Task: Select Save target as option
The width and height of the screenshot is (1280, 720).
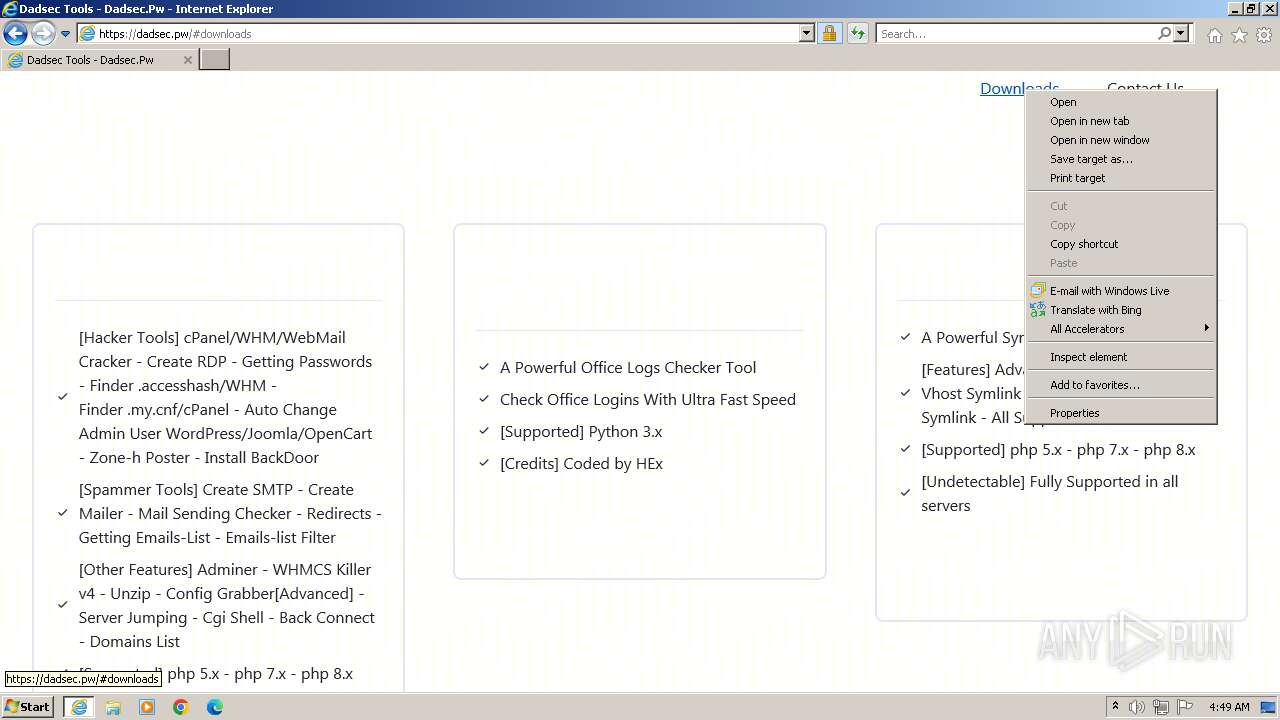Action: click(1091, 159)
